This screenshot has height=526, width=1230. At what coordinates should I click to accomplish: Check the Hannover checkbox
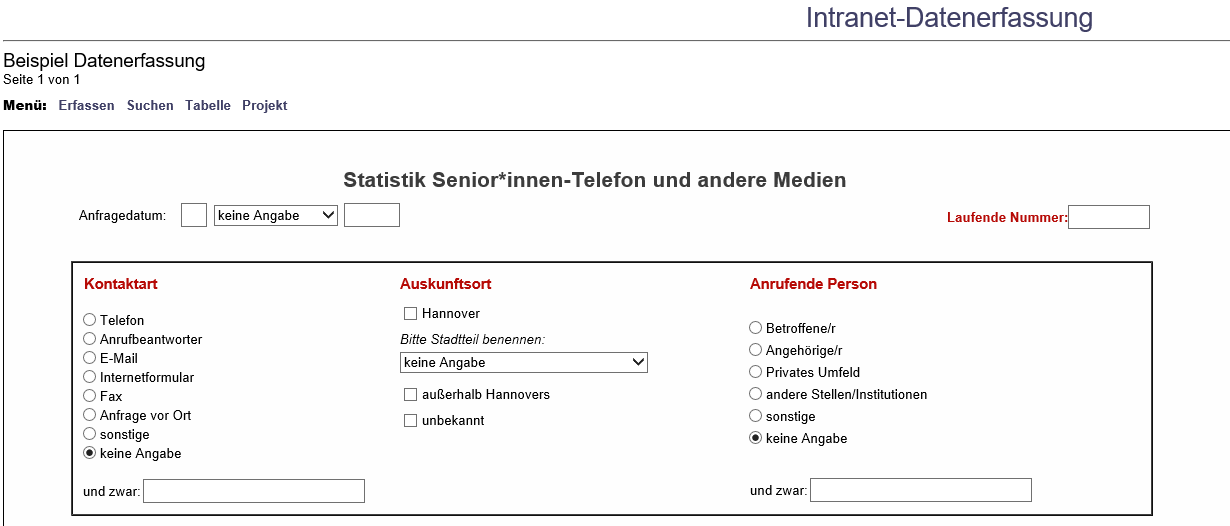410,314
